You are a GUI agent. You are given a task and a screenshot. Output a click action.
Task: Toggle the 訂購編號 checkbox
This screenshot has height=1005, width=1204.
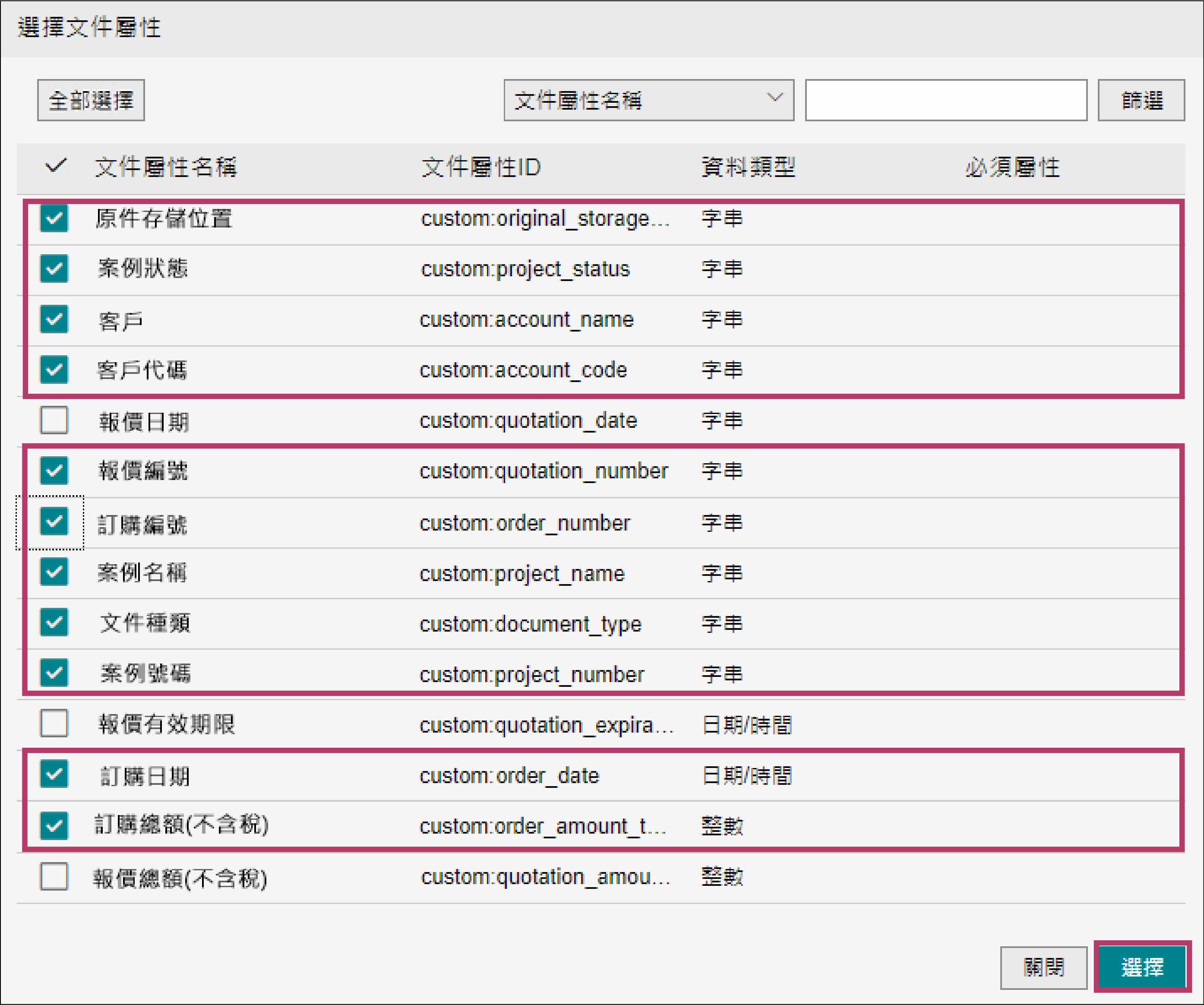click(x=54, y=521)
